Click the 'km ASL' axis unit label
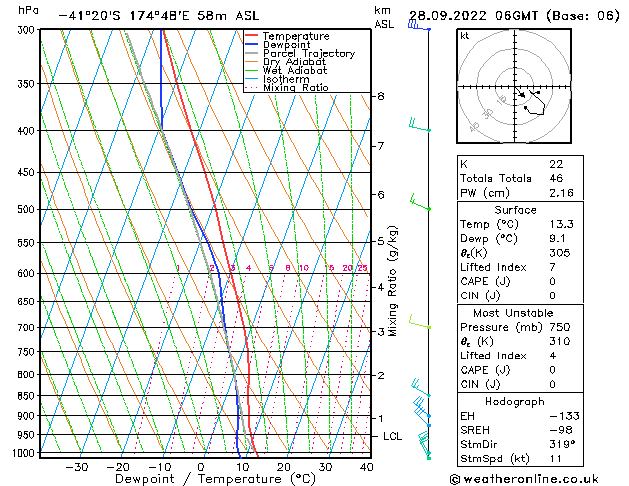The image size is (629, 486). click(384, 17)
